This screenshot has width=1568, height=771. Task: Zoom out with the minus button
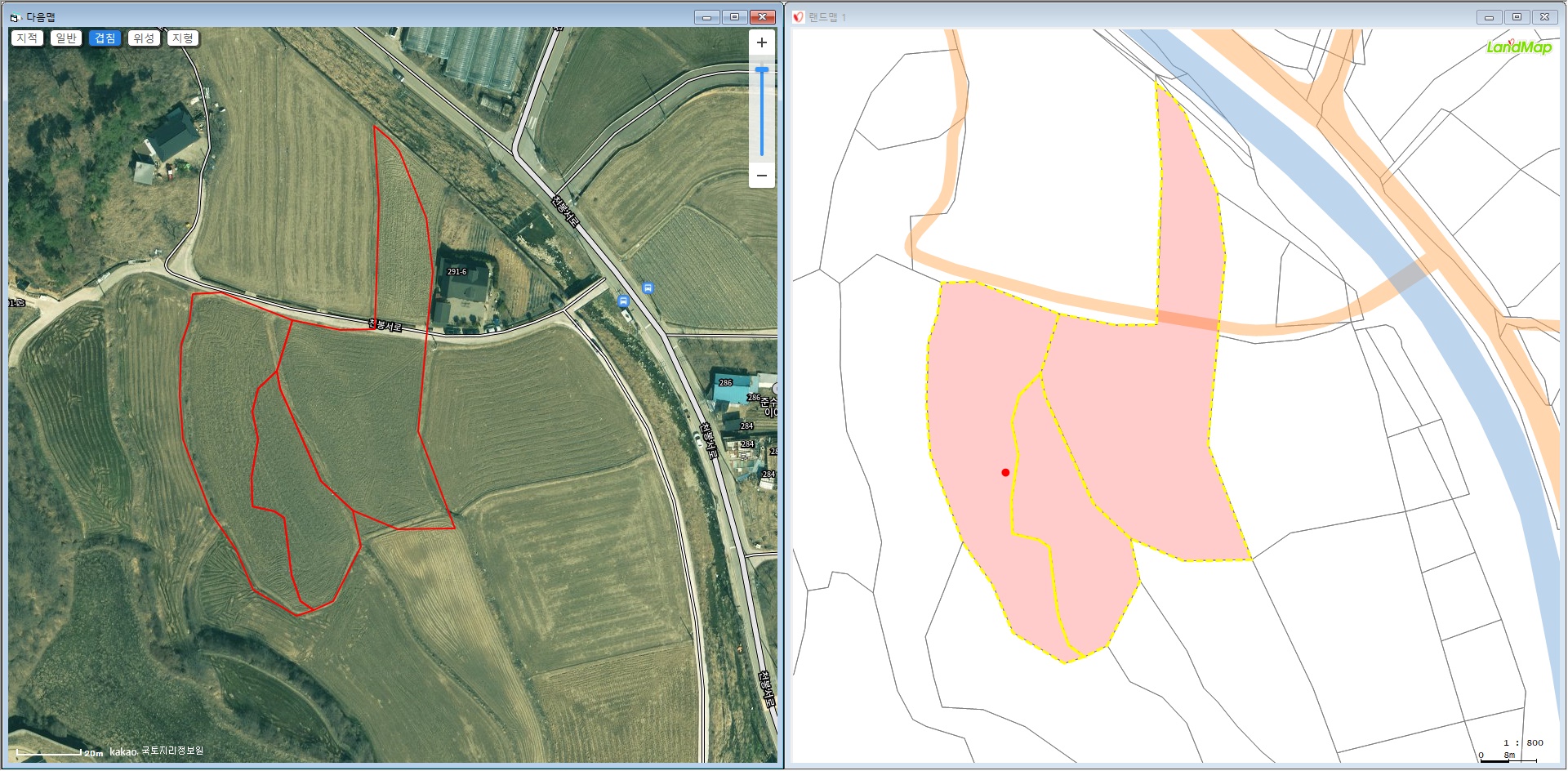click(761, 176)
